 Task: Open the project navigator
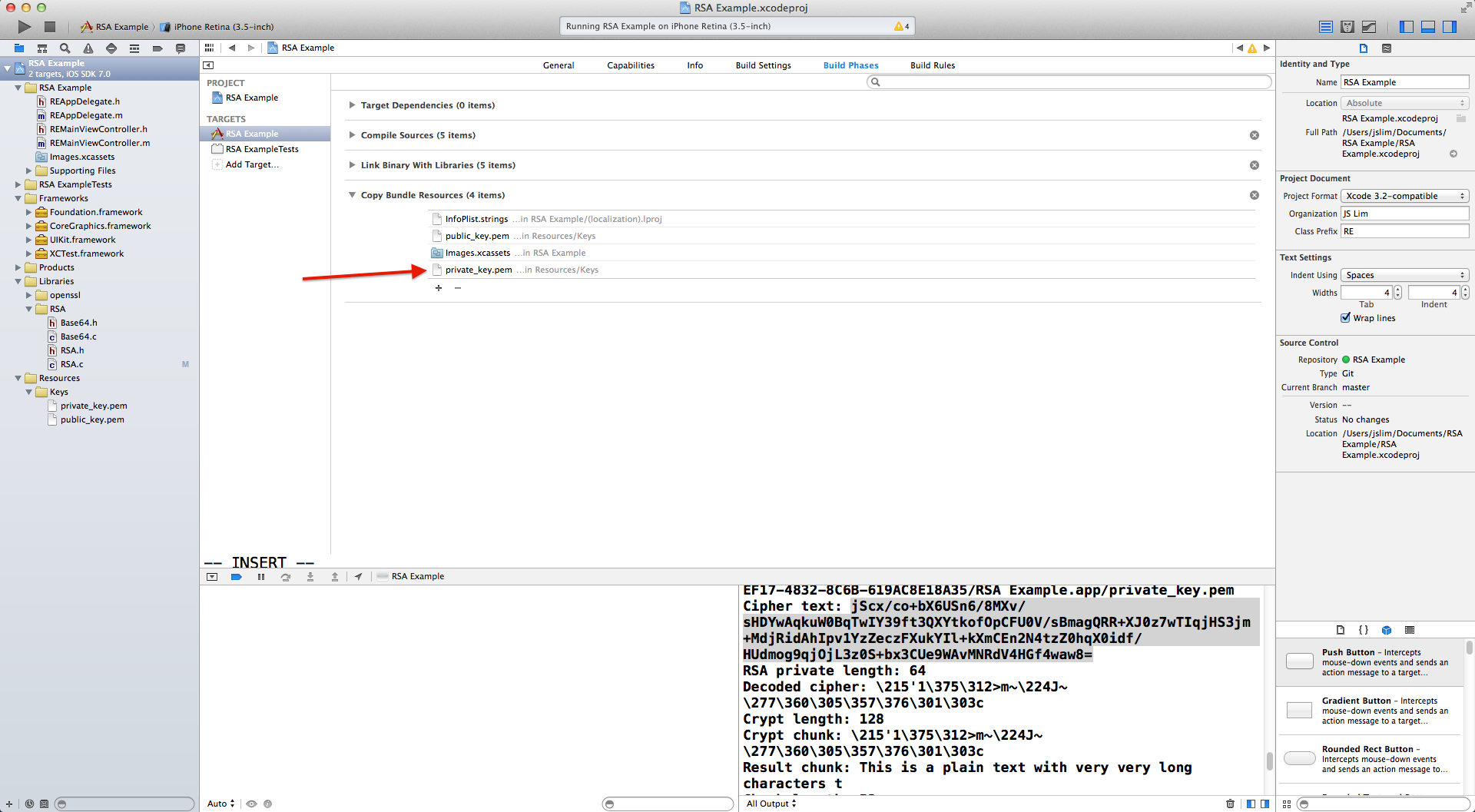coord(19,48)
